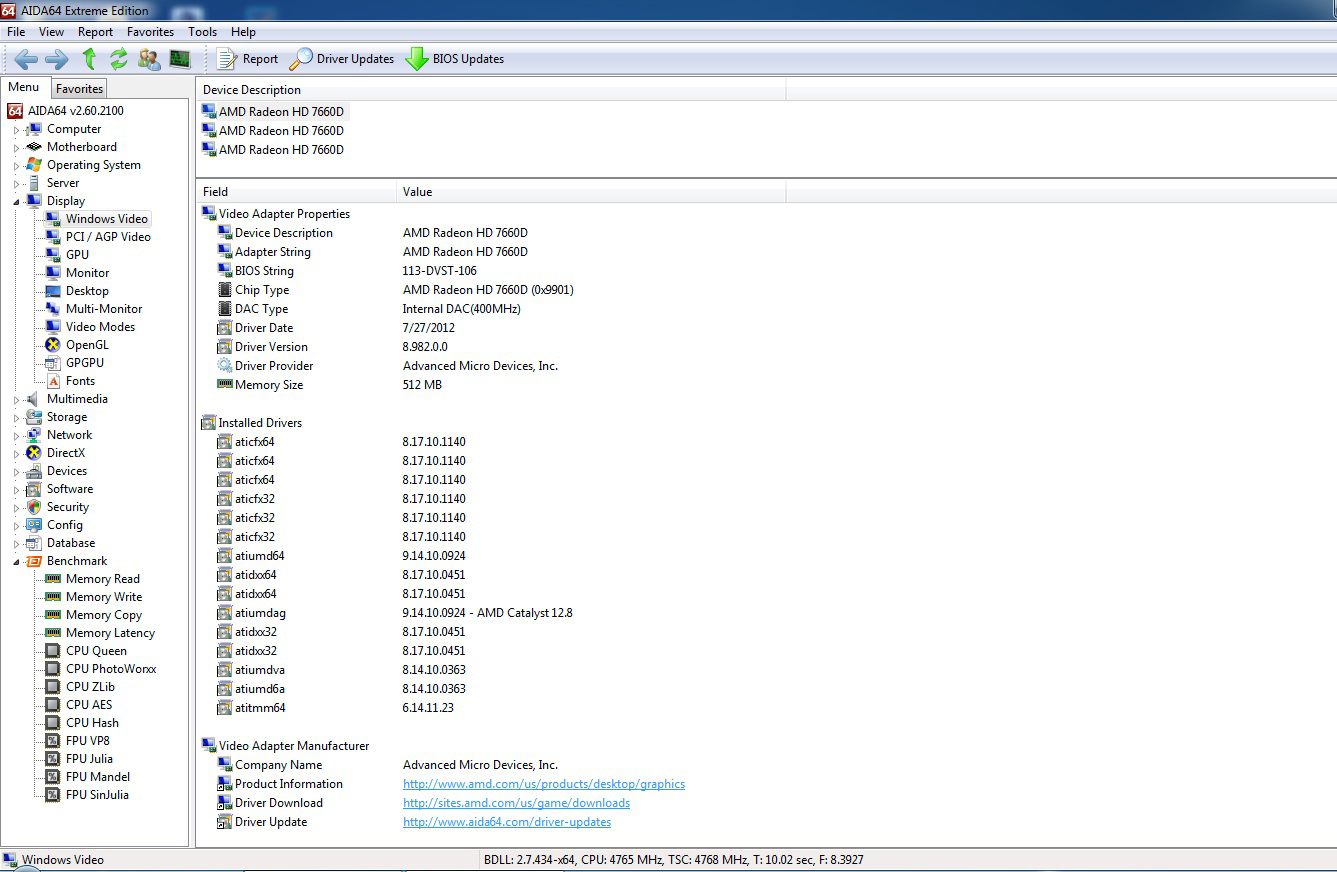Select the CPU Queen benchmark icon
The width and height of the screenshot is (1337, 872).
[53, 651]
